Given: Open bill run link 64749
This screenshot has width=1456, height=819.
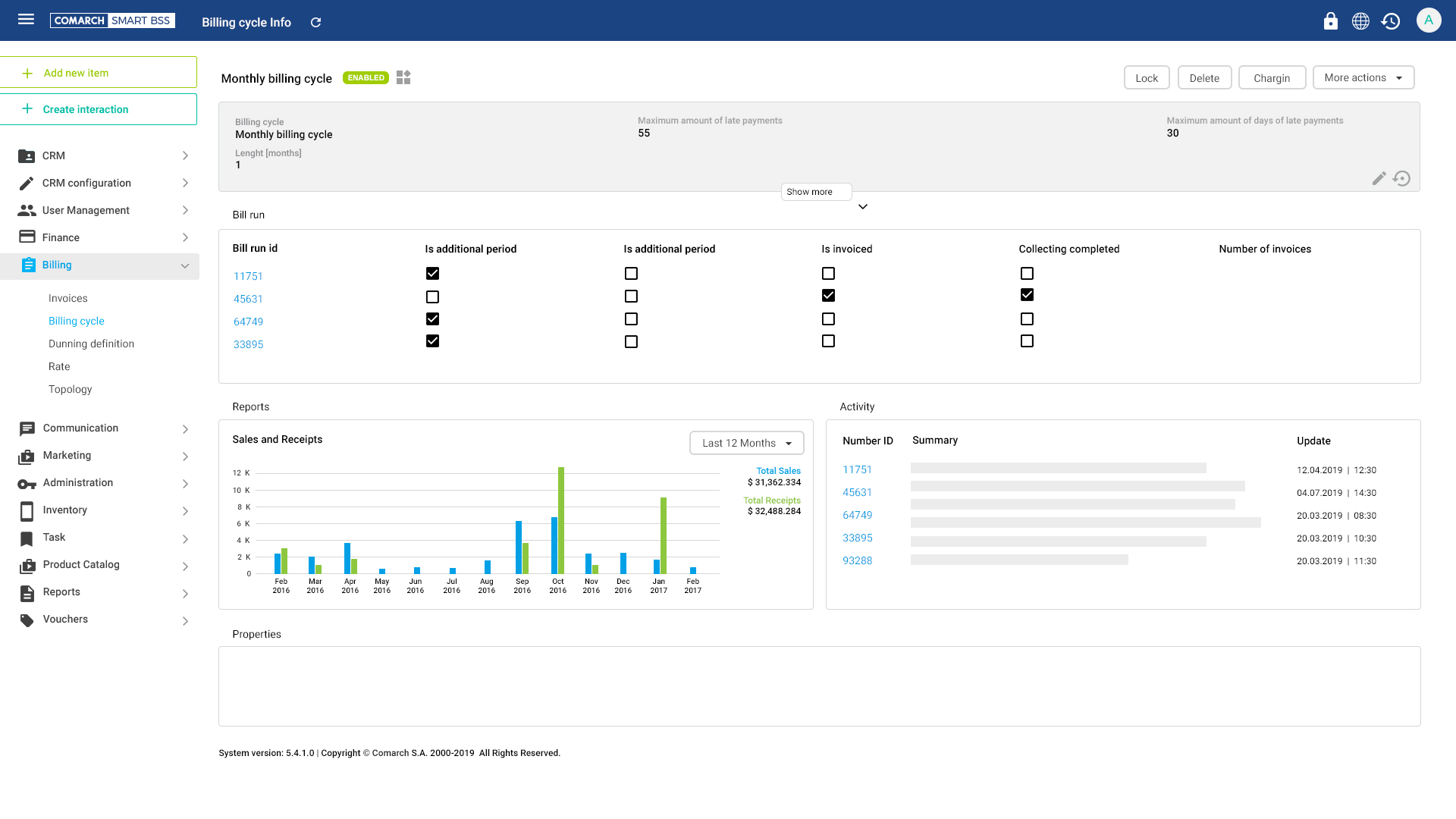Looking at the screenshot, I should click(x=248, y=322).
